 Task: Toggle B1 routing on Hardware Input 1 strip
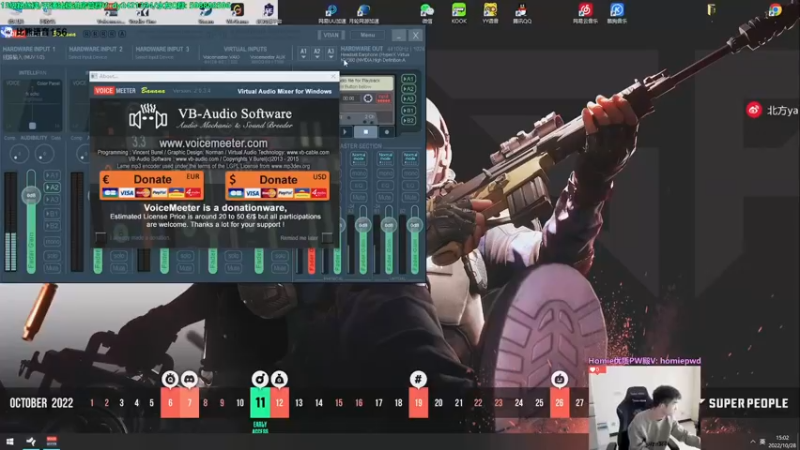point(52,213)
